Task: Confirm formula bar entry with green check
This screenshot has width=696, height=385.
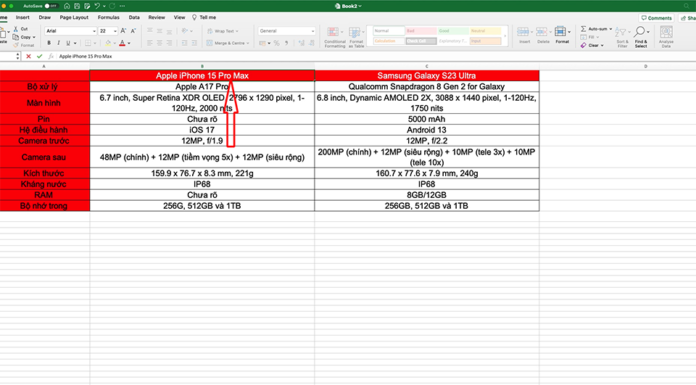Action: [x=40, y=56]
